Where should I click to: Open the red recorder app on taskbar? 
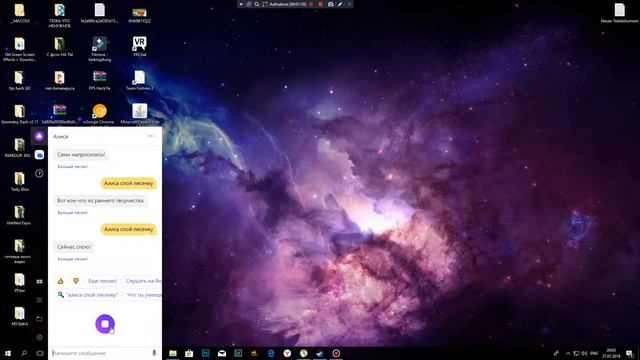pyautogui.click(x=336, y=353)
